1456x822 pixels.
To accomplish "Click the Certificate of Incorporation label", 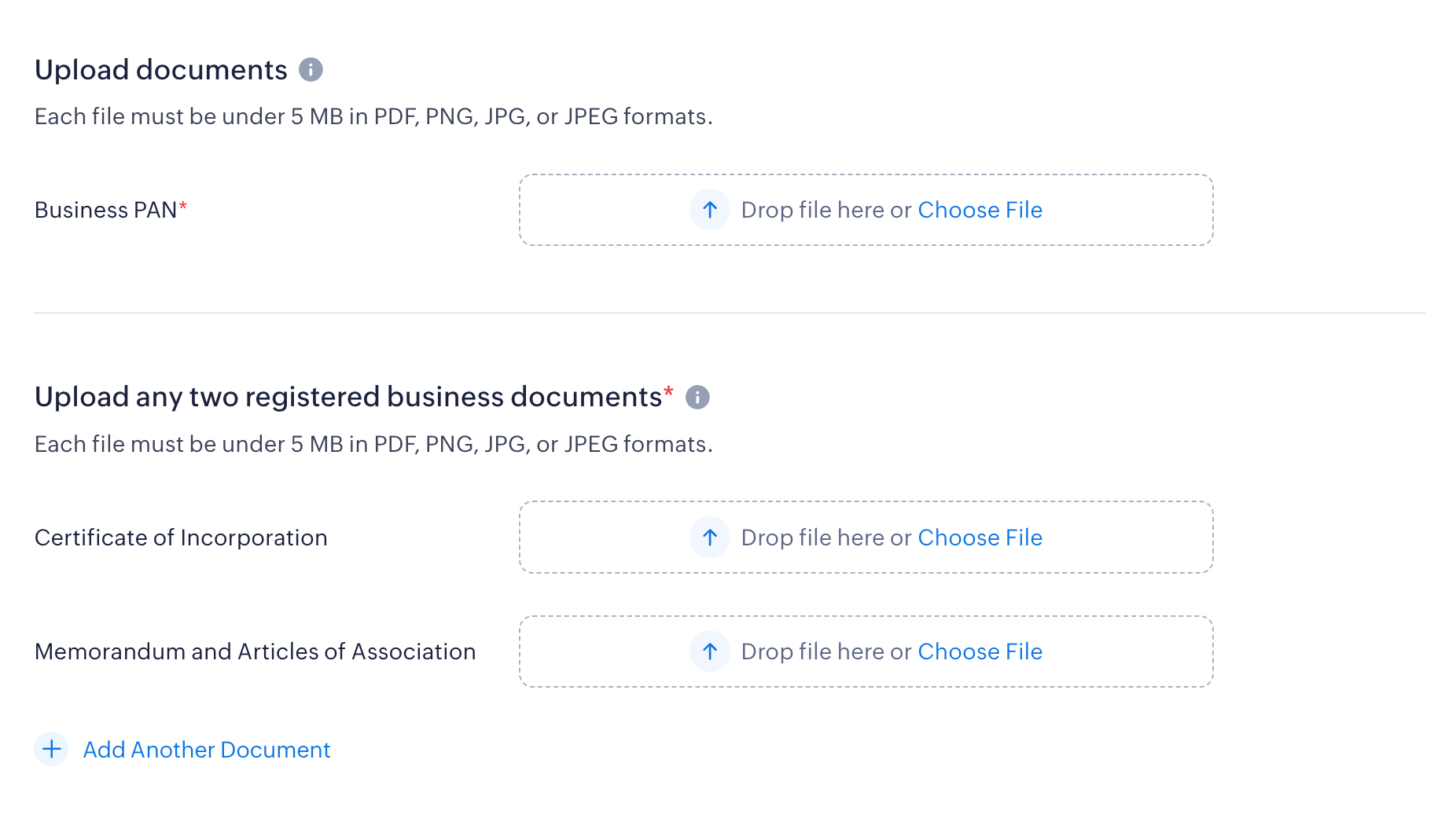I will click(x=181, y=538).
